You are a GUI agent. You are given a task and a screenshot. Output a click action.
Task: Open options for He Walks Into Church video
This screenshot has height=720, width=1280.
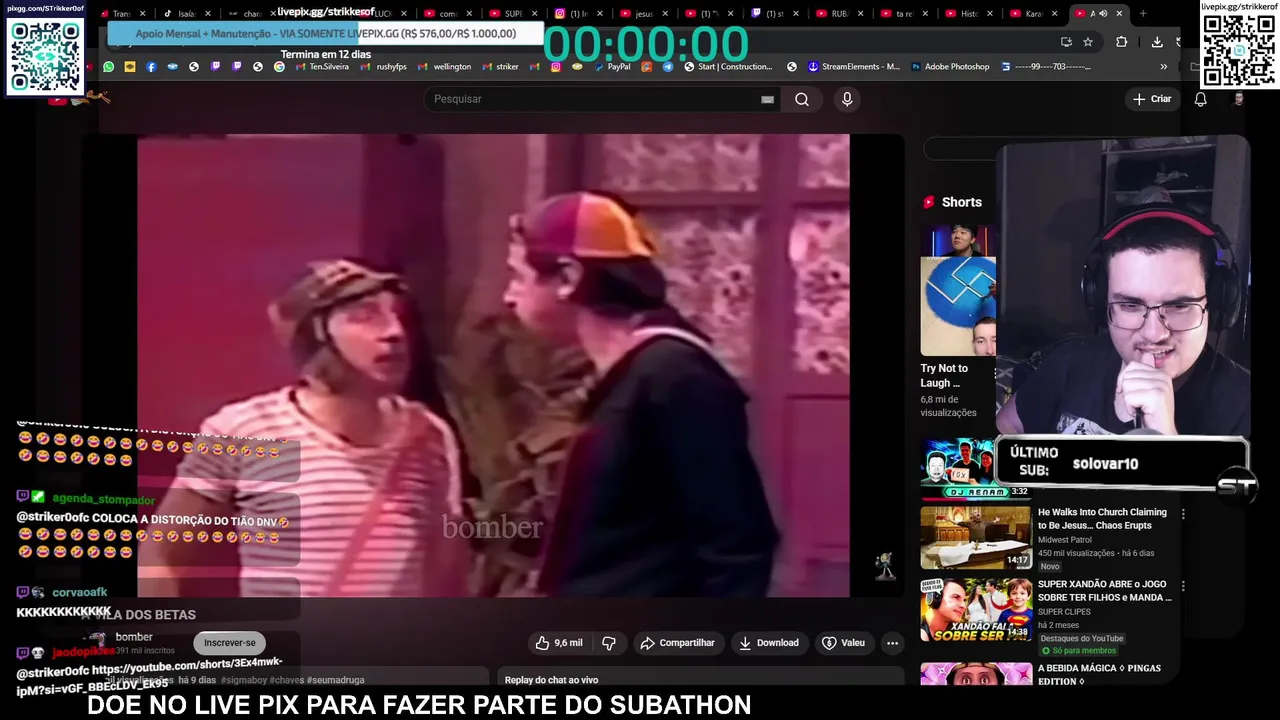[1183, 514]
